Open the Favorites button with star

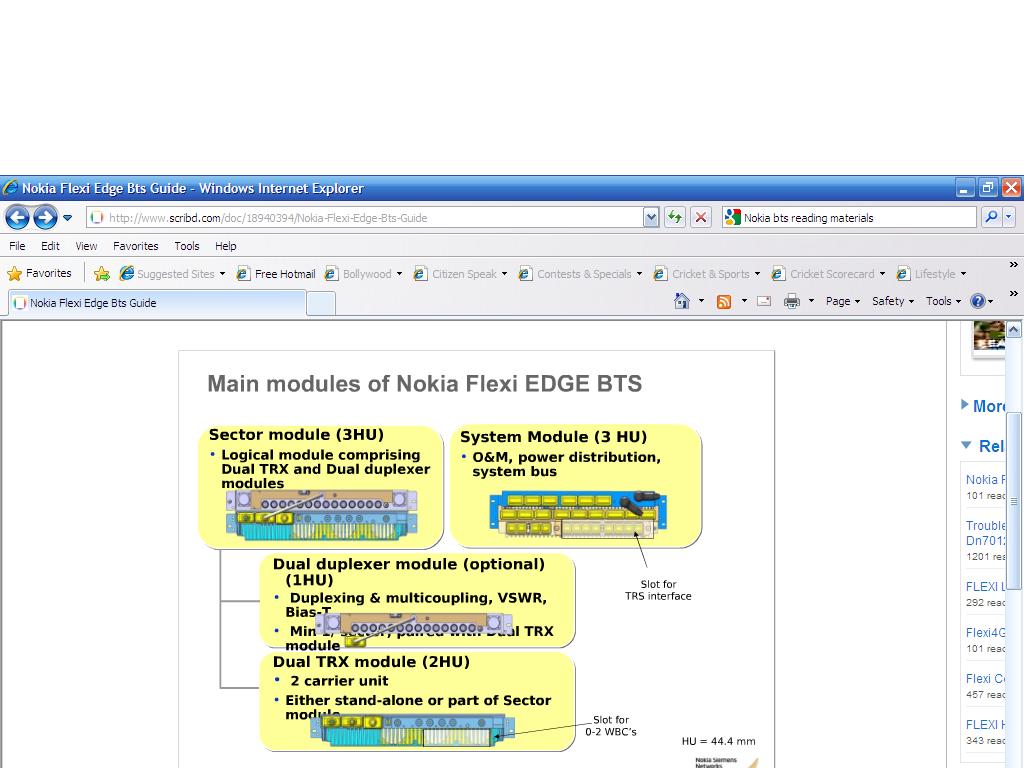(x=40, y=273)
